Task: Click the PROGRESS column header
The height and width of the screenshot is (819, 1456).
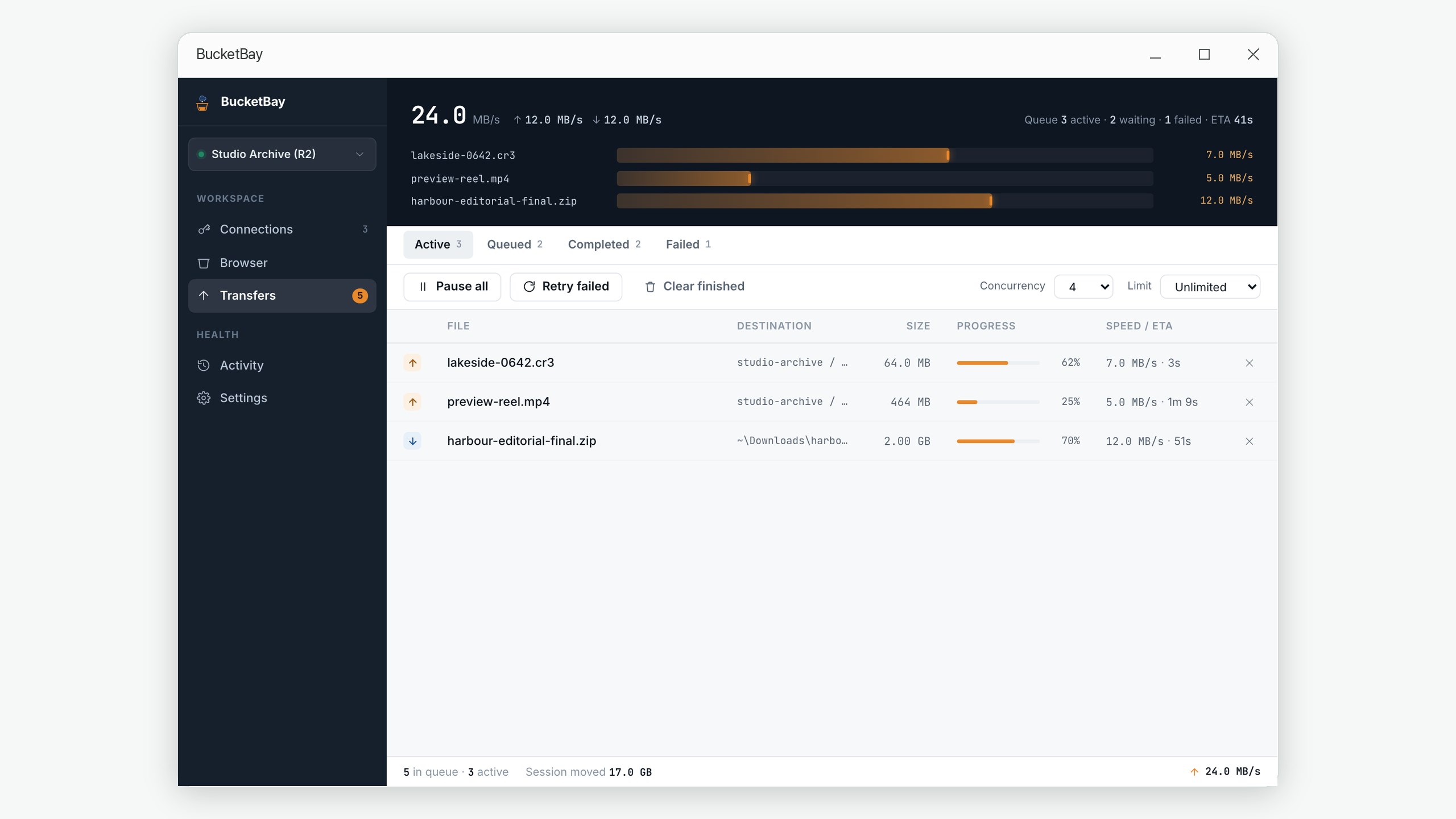Action: pos(986,326)
